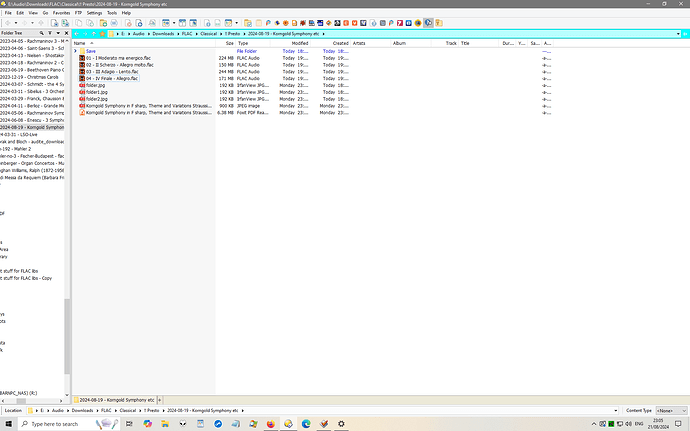Select file 03 - III Adagio - Lento.flac
Viewport: 690px width, 431px height.
point(112,72)
